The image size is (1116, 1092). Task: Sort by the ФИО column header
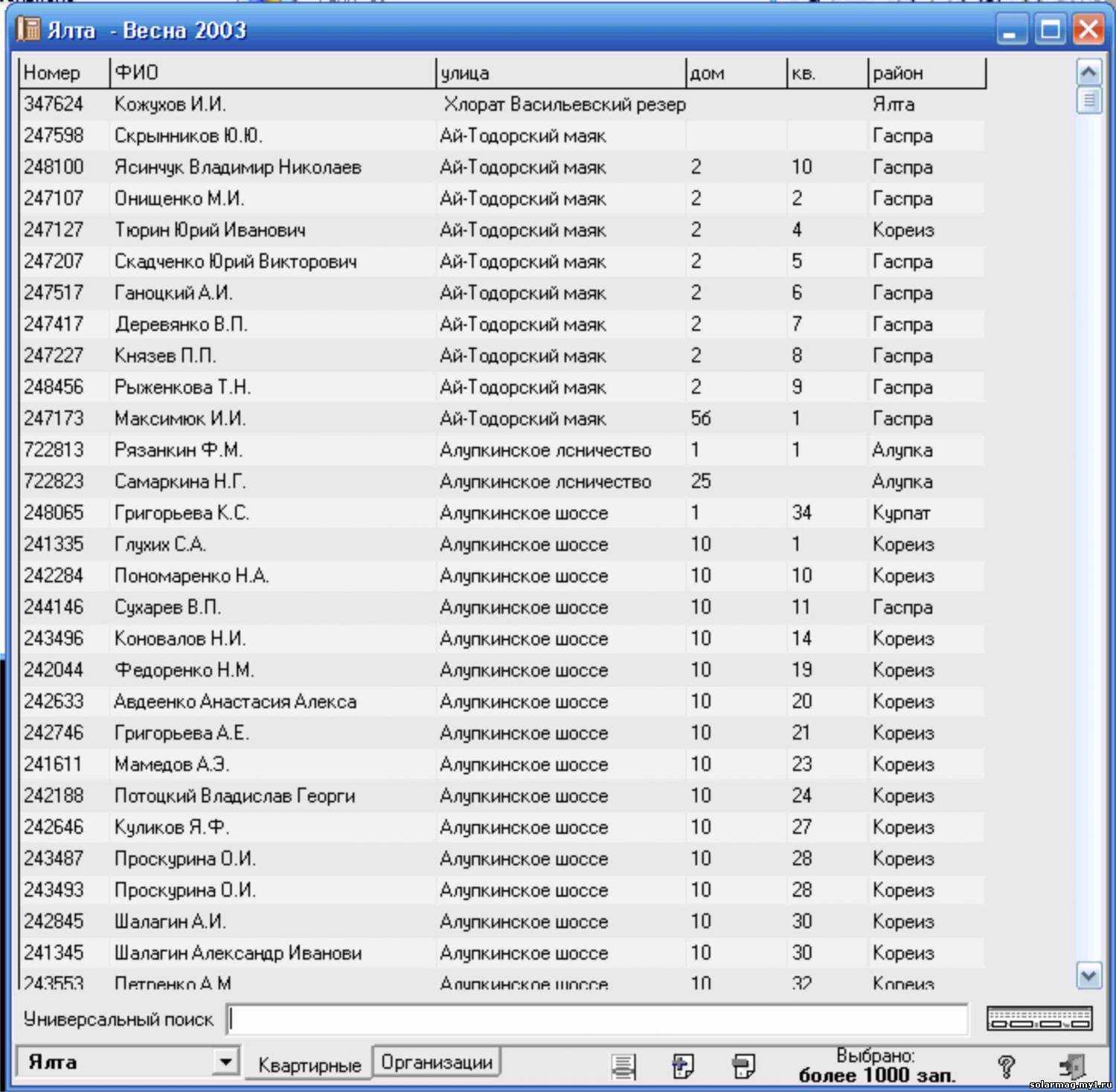[272, 73]
